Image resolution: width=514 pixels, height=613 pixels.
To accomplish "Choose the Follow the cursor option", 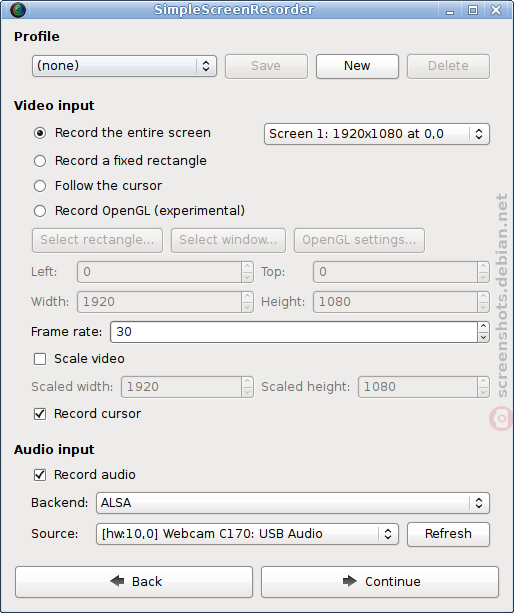I will [40, 186].
